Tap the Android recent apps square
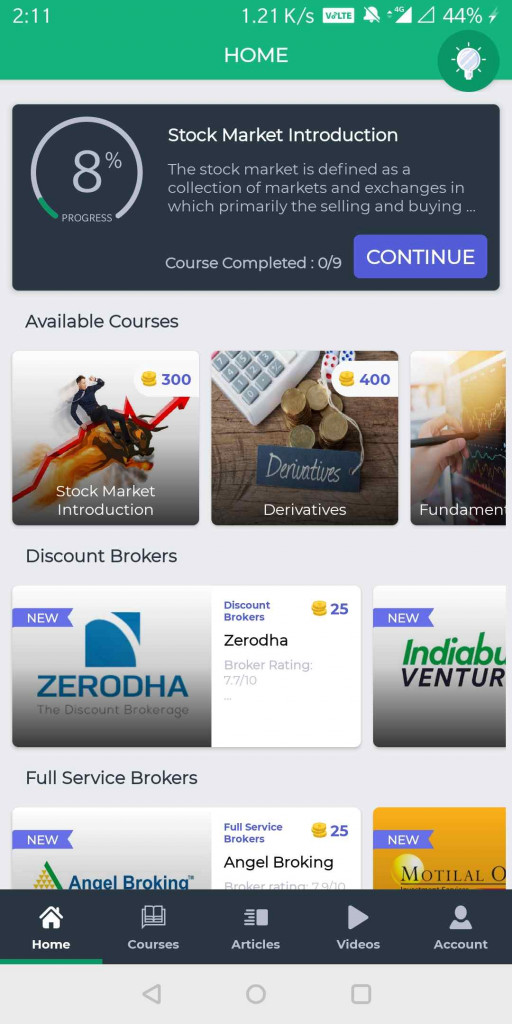Image resolution: width=512 pixels, height=1024 pixels. point(361,994)
